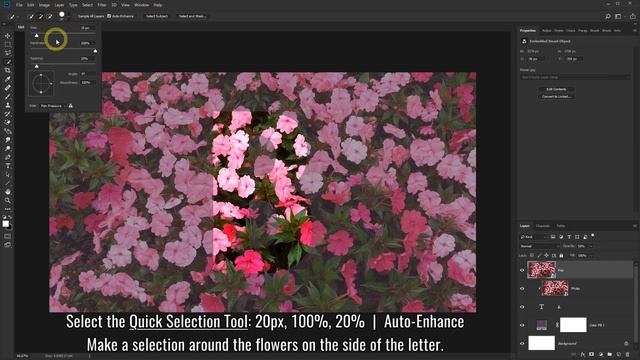640x360 pixels.
Task: Select the Quick Selection tool in toolbar
Action: pos(7,62)
